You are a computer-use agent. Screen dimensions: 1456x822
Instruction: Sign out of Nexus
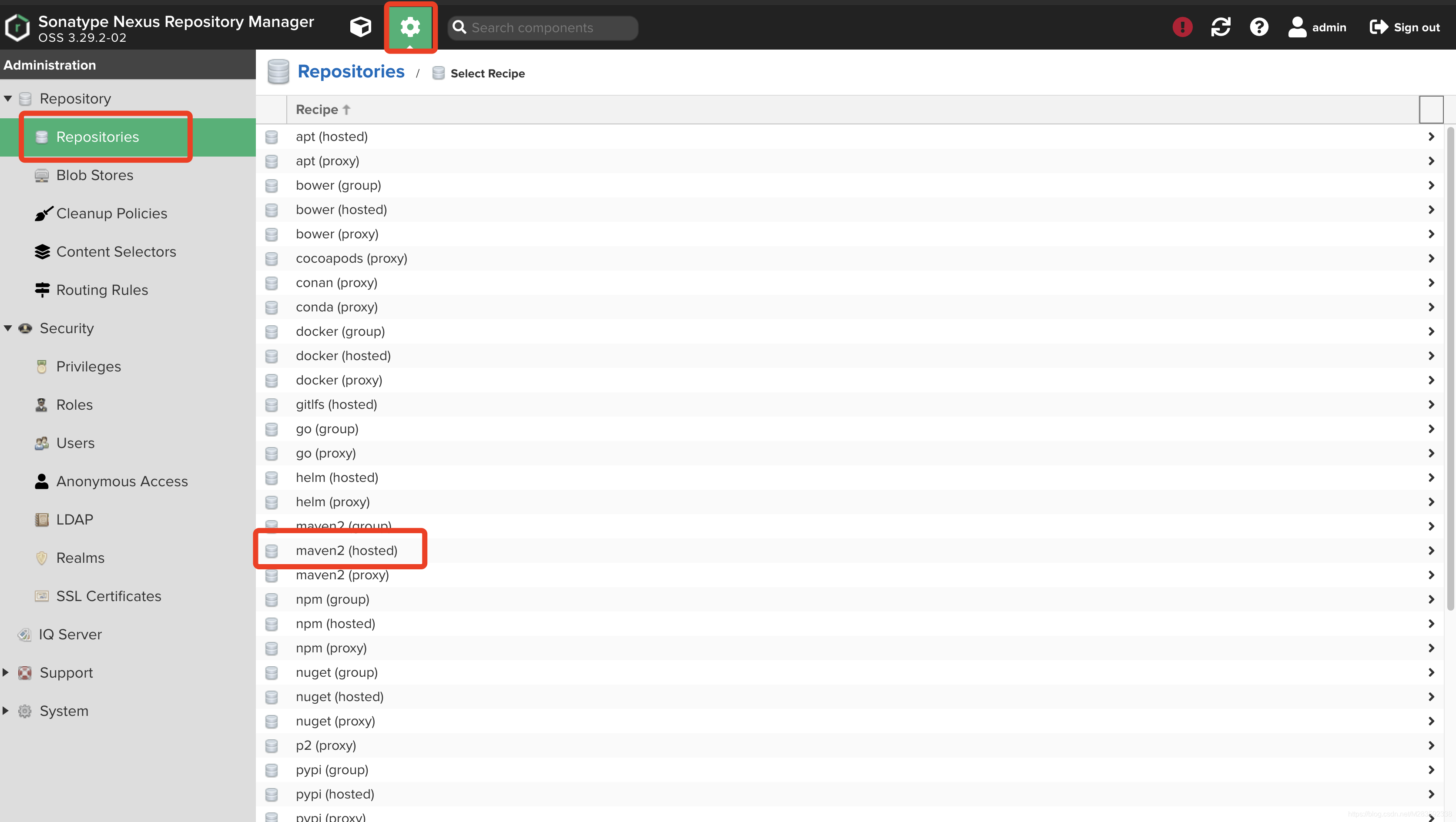[x=1405, y=27]
